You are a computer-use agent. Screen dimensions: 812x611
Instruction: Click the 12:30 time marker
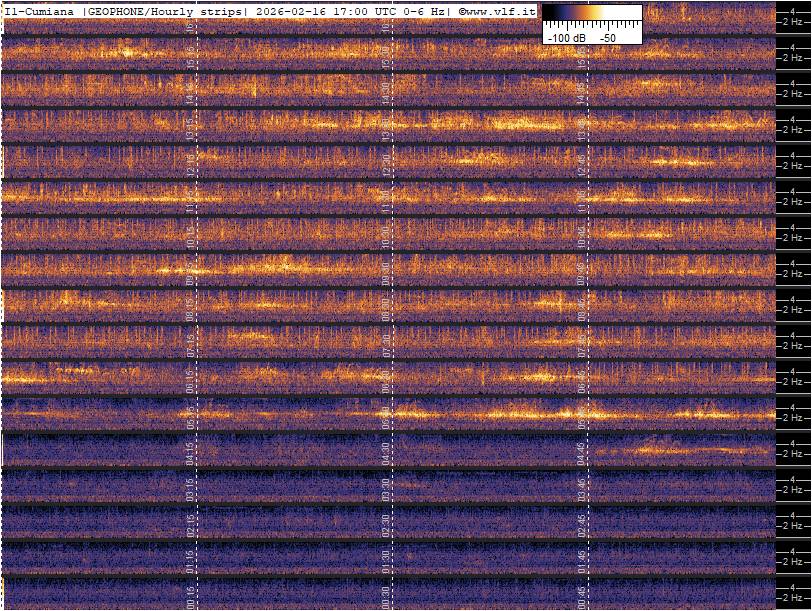(385, 160)
